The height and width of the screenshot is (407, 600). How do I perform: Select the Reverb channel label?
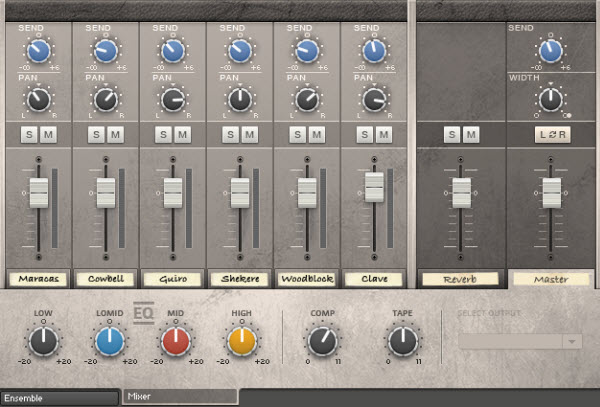(460, 279)
